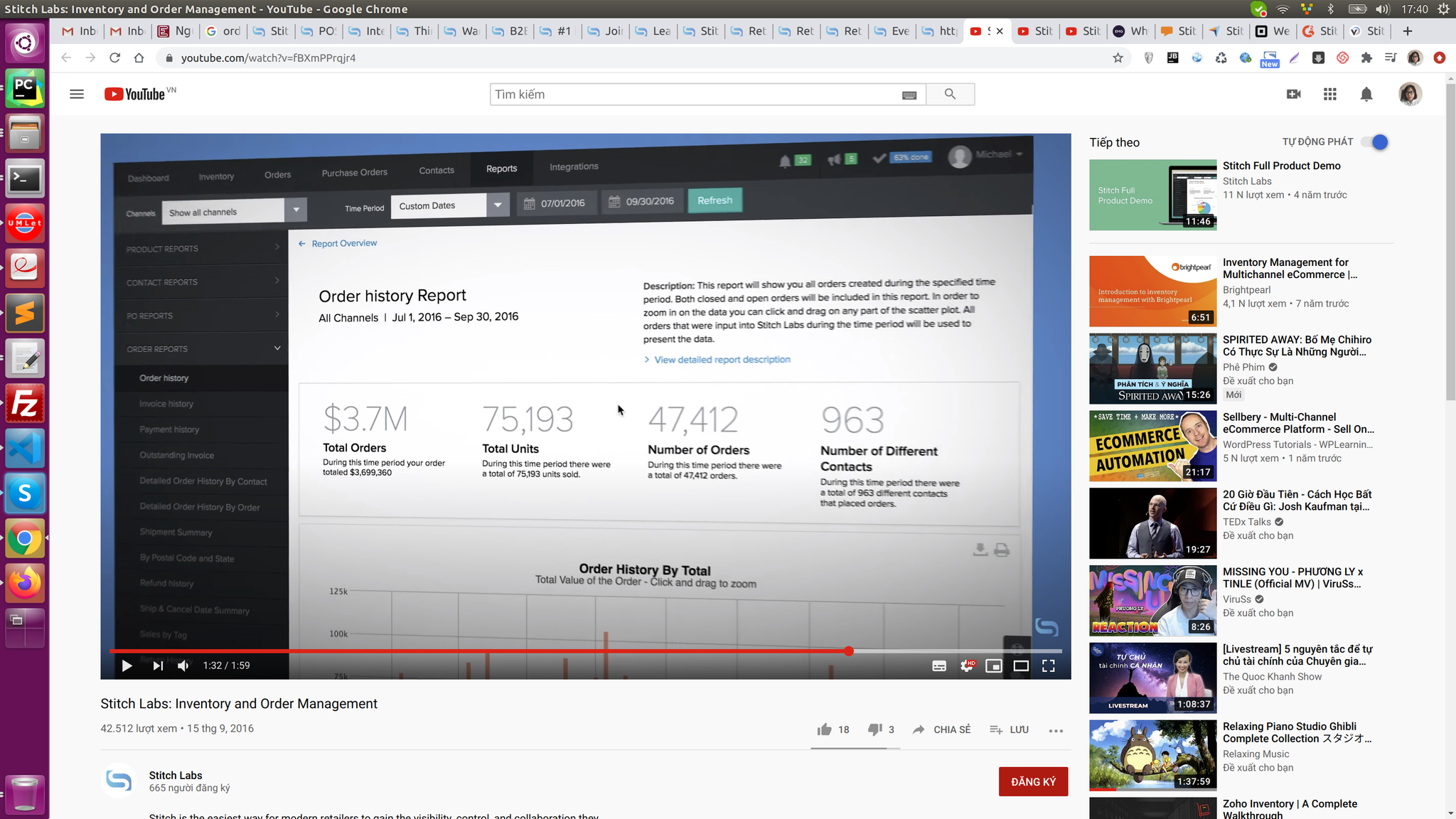
Task: Click the CHIA SẺ share button
Action: click(942, 729)
